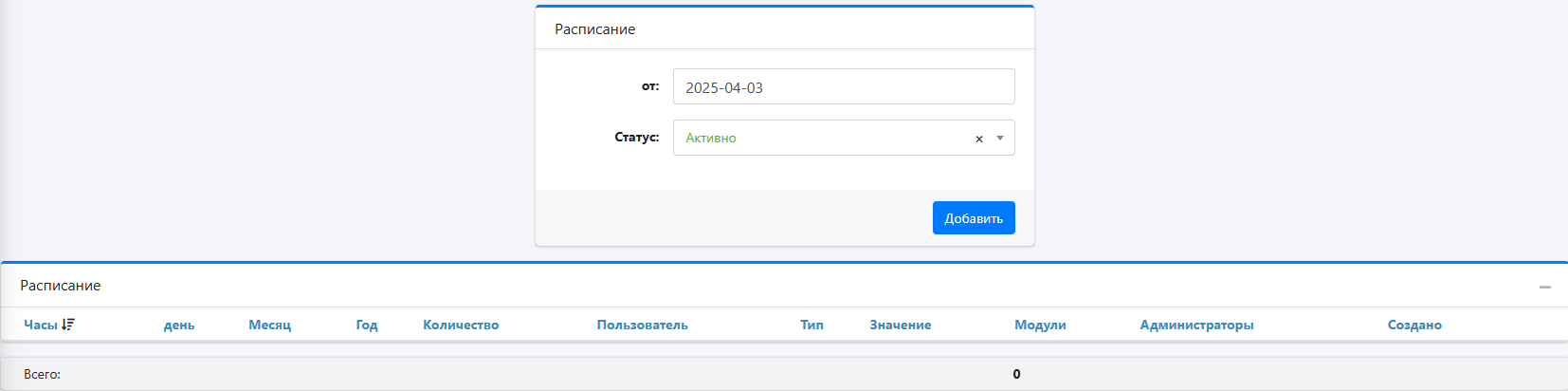Sort table by Год column
This screenshot has width=1568, height=391.
[367, 325]
